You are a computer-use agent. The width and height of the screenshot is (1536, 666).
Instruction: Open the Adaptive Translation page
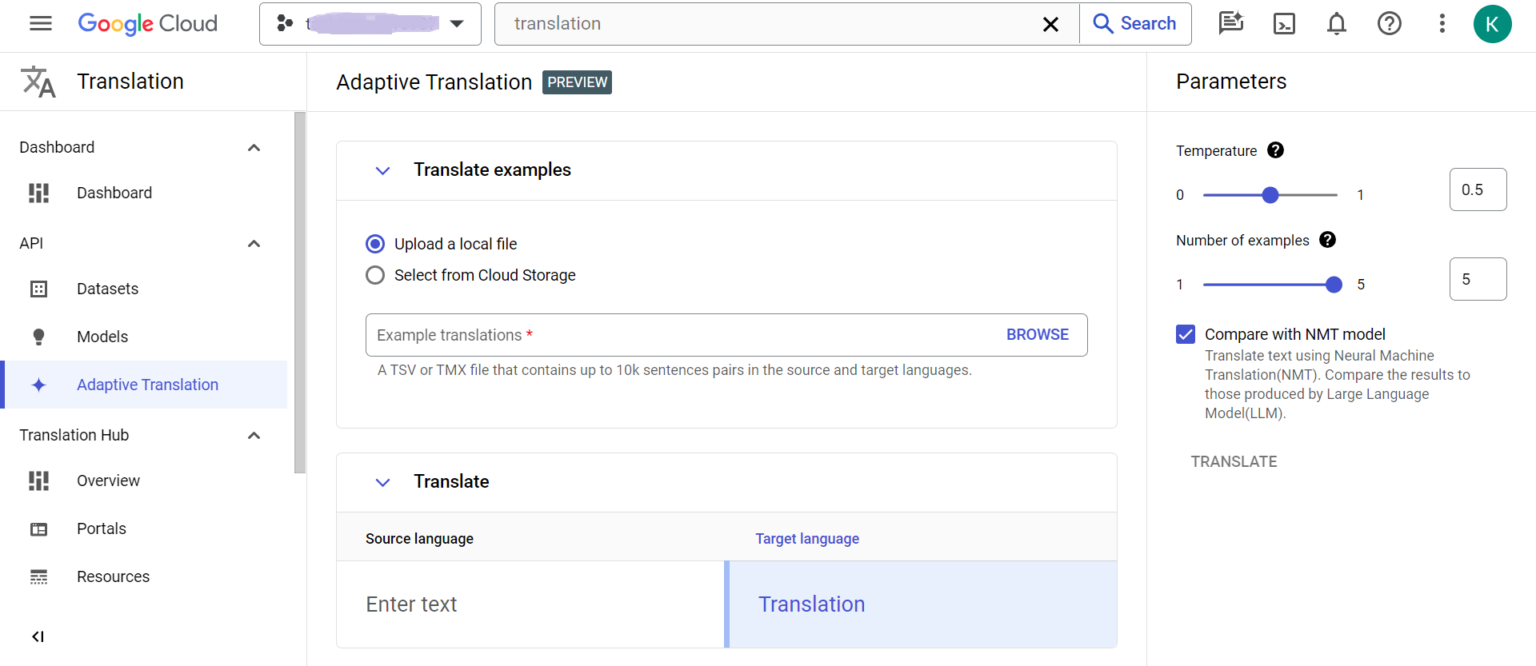pyautogui.click(x=147, y=384)
